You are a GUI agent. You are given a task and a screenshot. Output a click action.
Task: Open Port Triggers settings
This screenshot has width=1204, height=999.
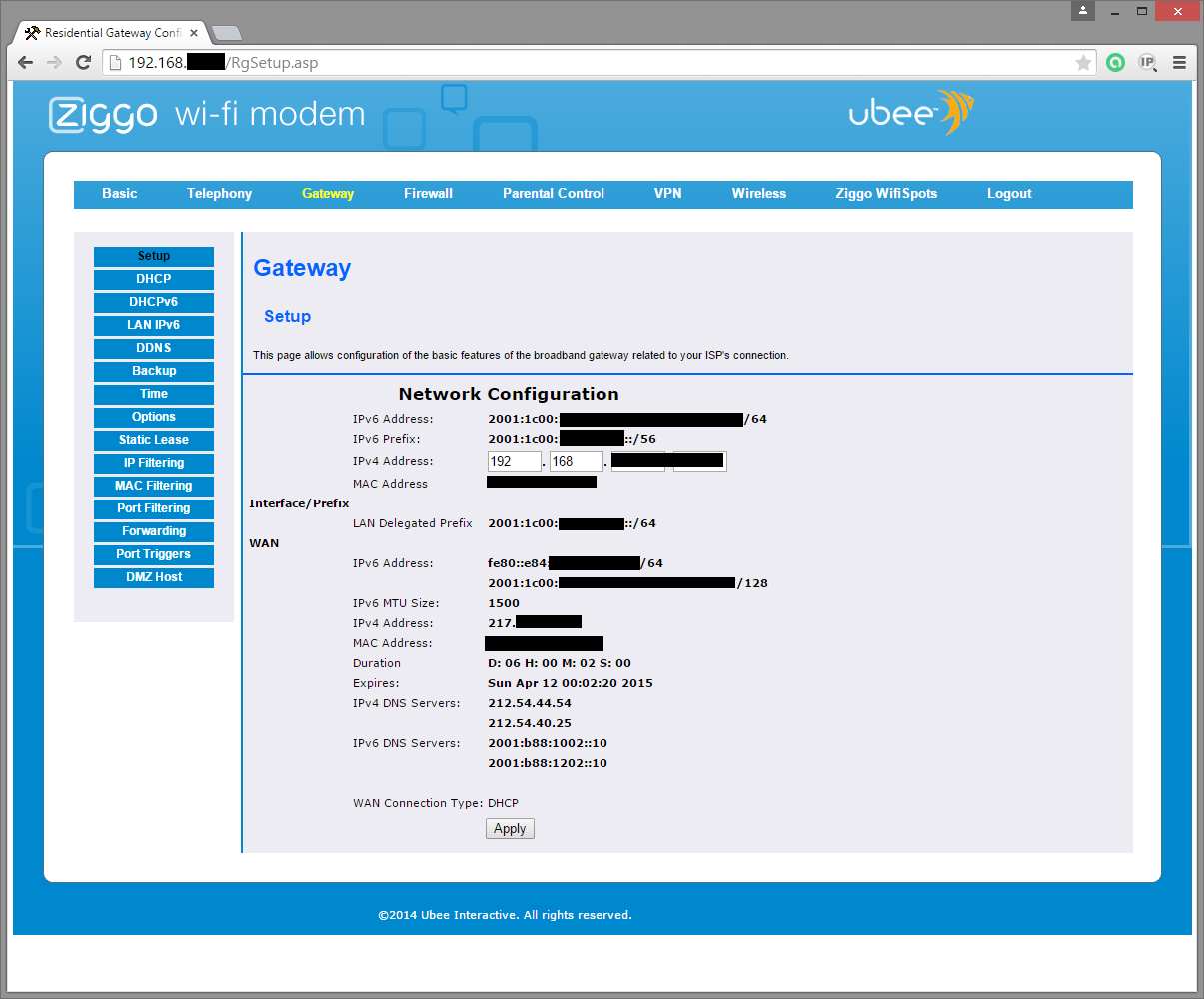[x=154, y=554]
